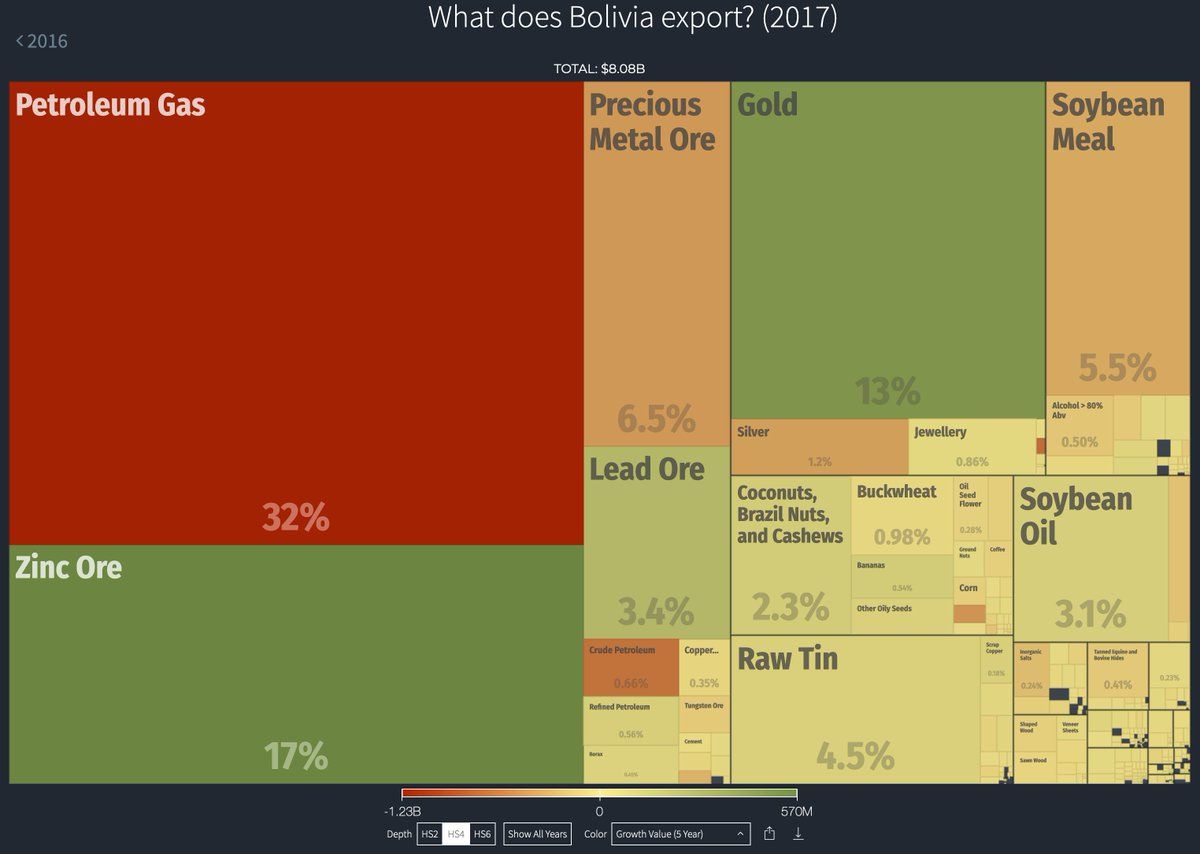Go back to previous year 2016

click(x=42, y=41)
